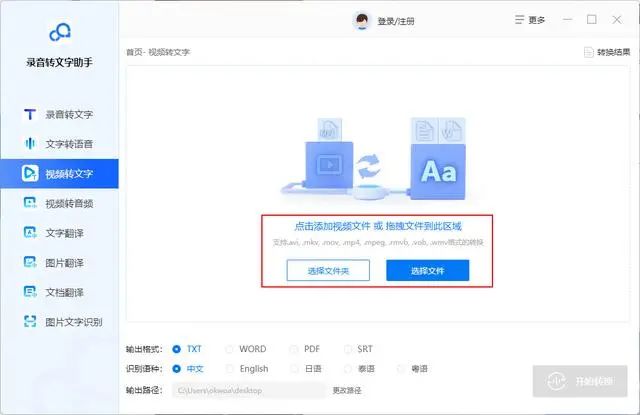The height and width of the screenshot is (415, 640).
Task: Select 视频转音频 menu label
Action: click(69, 203)
